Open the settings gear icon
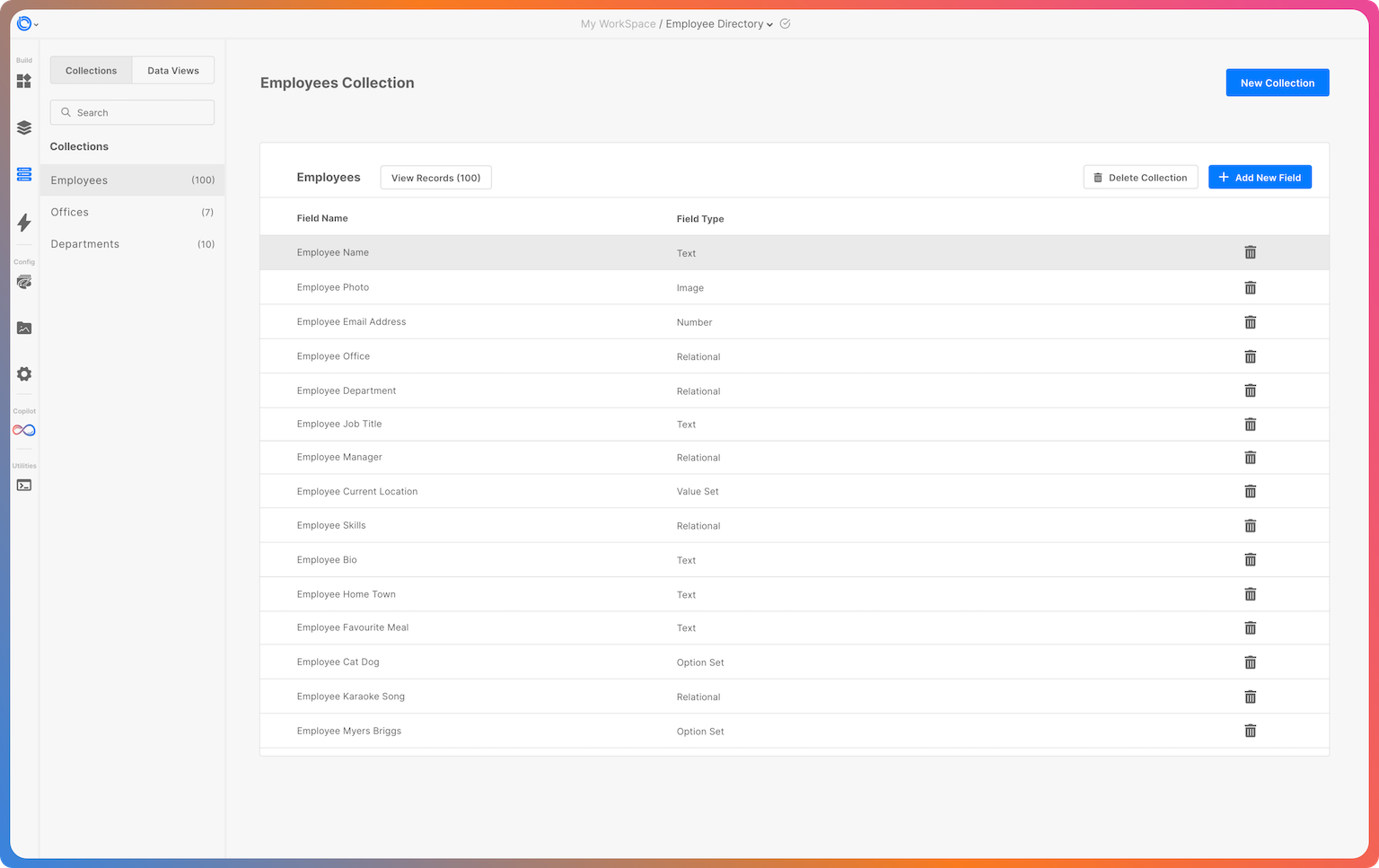1379x868 pixels. click(x=24, y=374)
